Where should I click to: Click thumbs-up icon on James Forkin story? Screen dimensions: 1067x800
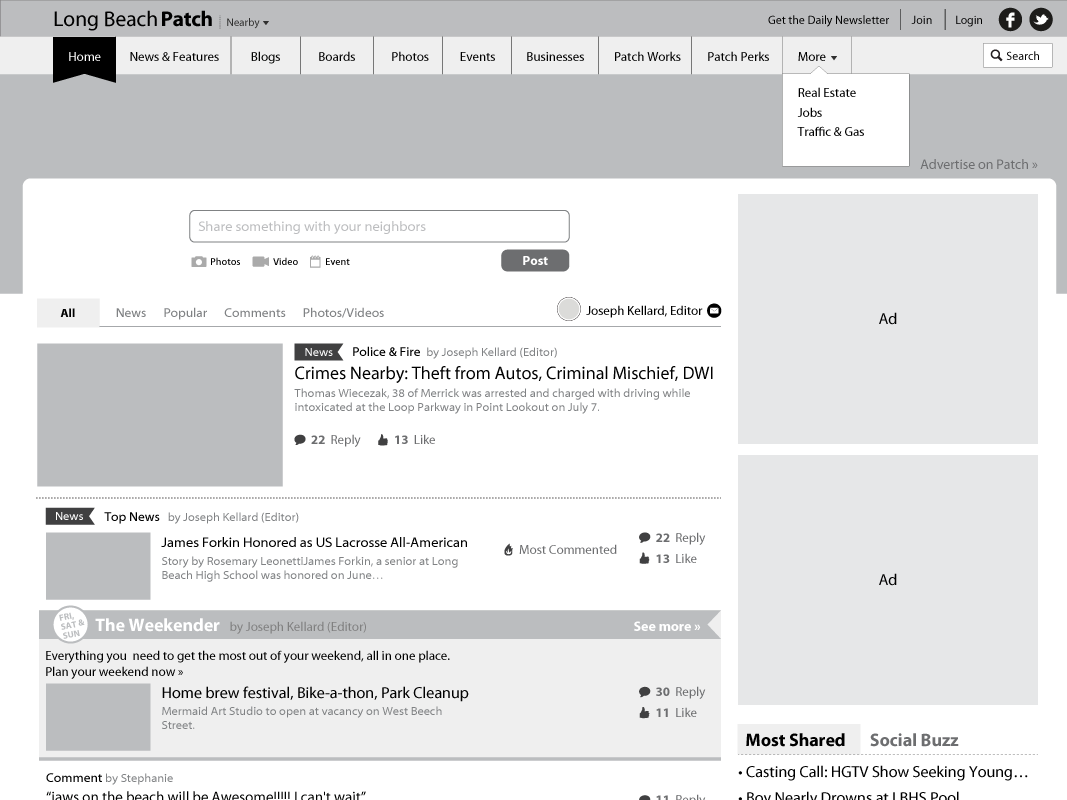click(x=644, y=559)
